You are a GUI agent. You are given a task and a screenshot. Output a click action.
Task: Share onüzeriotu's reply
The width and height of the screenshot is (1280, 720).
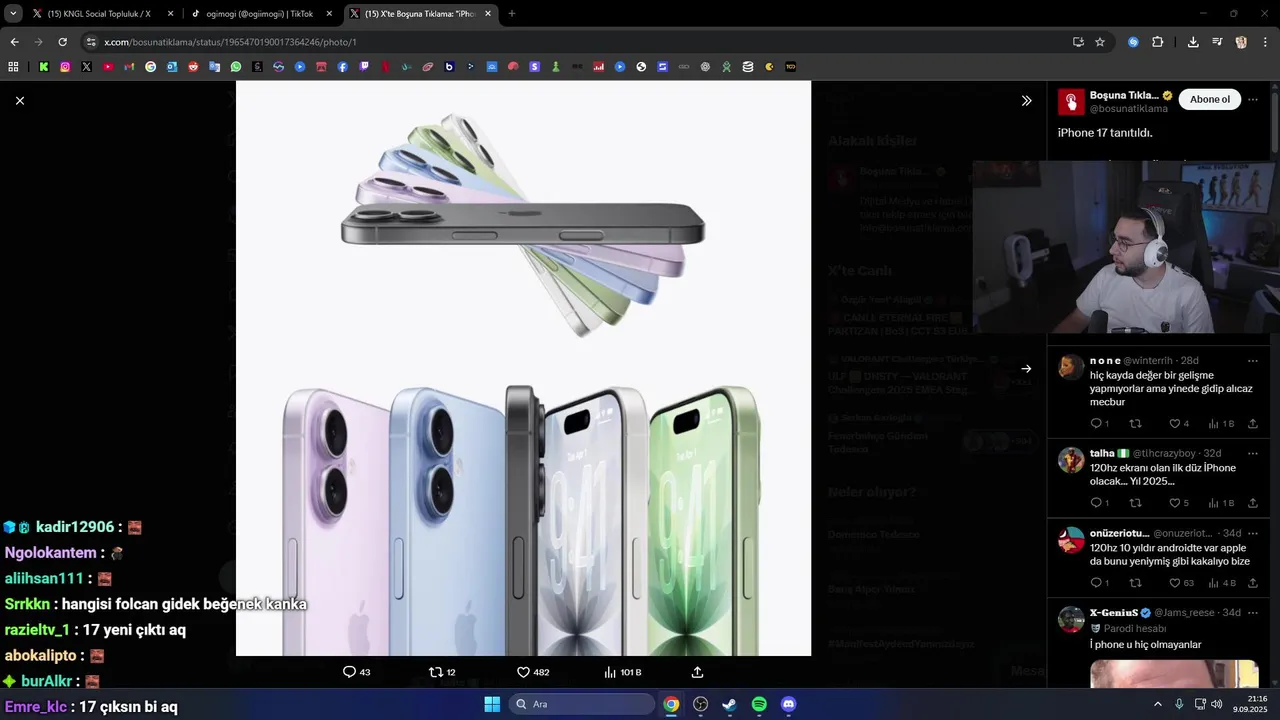(x=1252, y=583)
